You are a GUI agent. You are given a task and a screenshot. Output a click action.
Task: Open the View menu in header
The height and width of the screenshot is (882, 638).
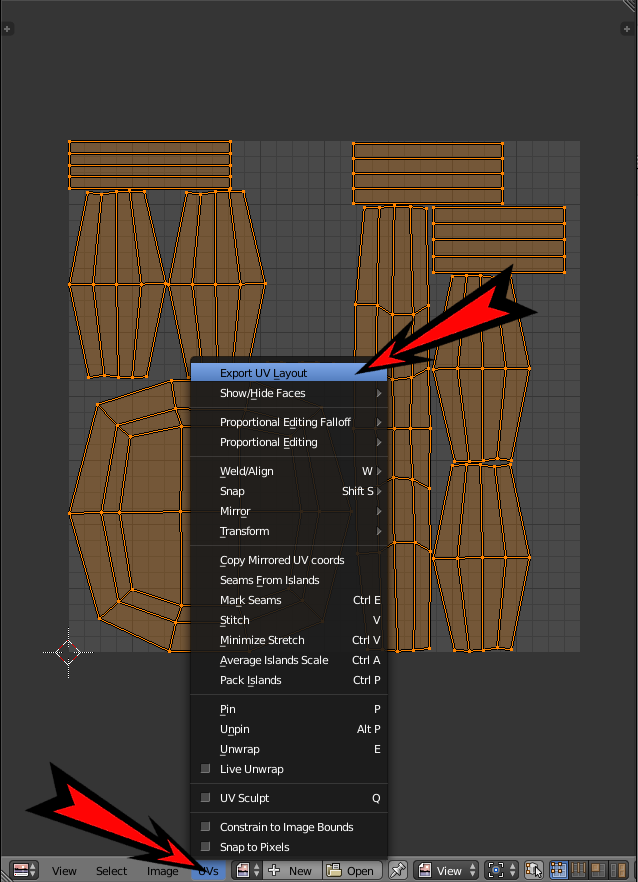[64, 871]
